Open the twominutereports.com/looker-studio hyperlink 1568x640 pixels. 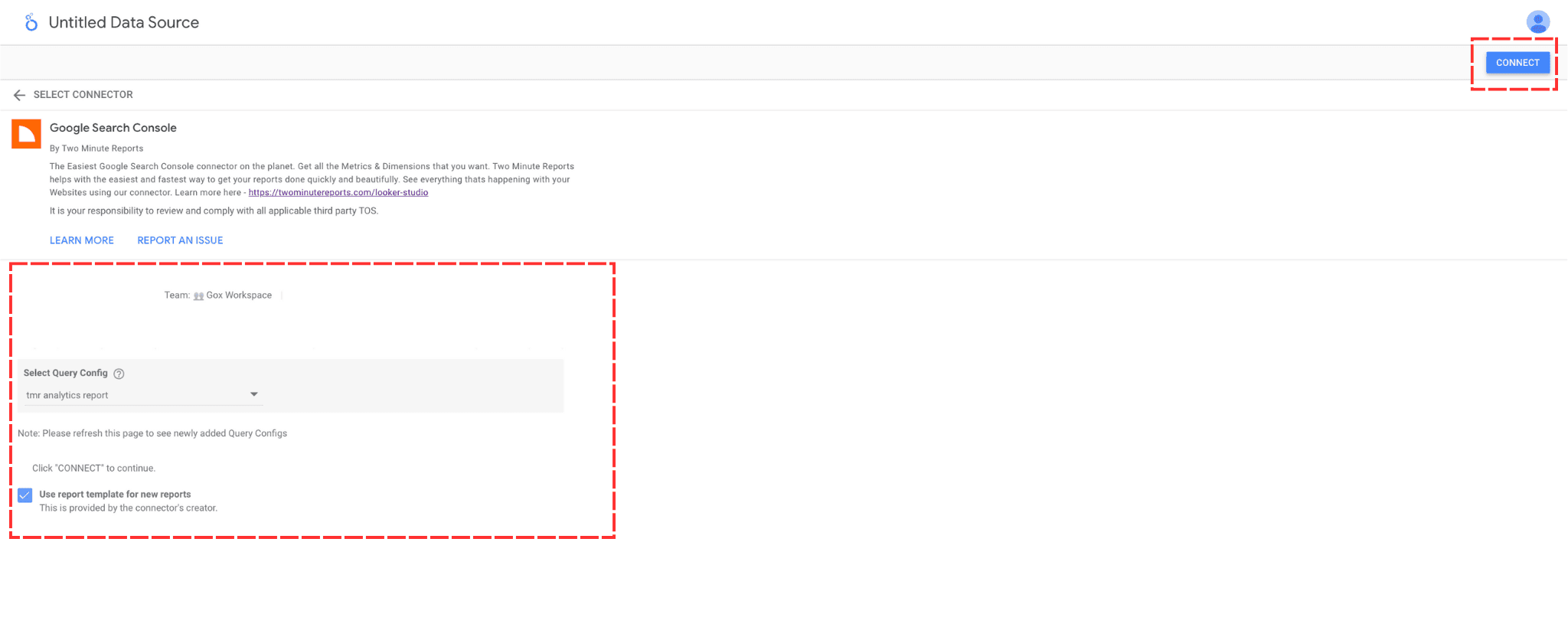338,193
